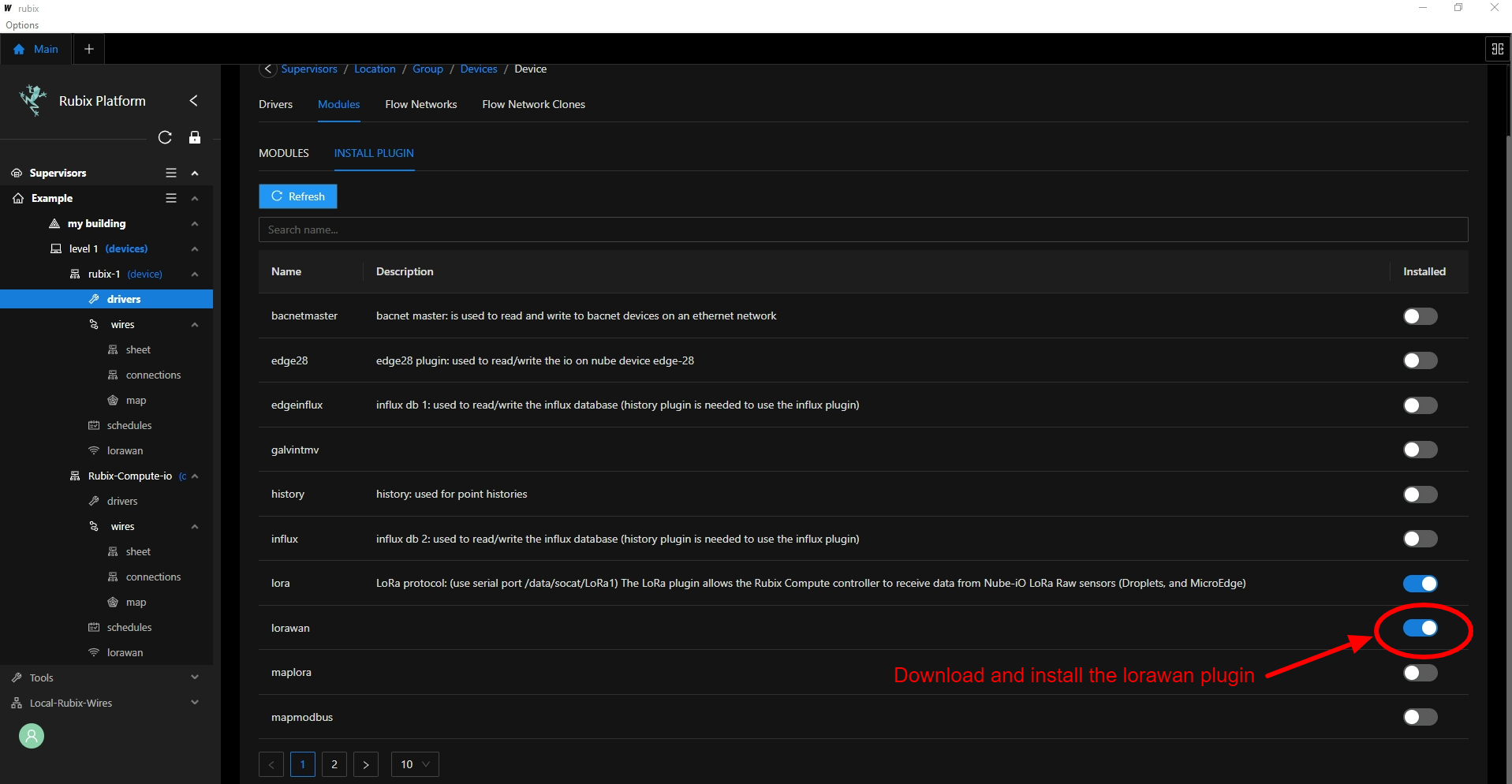This screenshot has width=1512, height=784.
Task: Switch to Flow Network Clones tab
Action: click(x=534, y=104)
